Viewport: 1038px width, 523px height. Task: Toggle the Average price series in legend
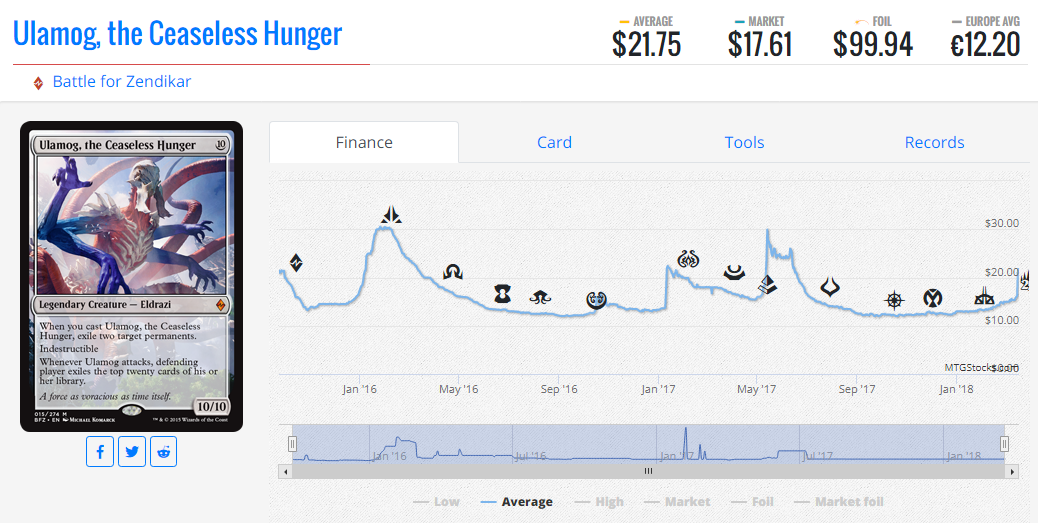tap(516, 502)
